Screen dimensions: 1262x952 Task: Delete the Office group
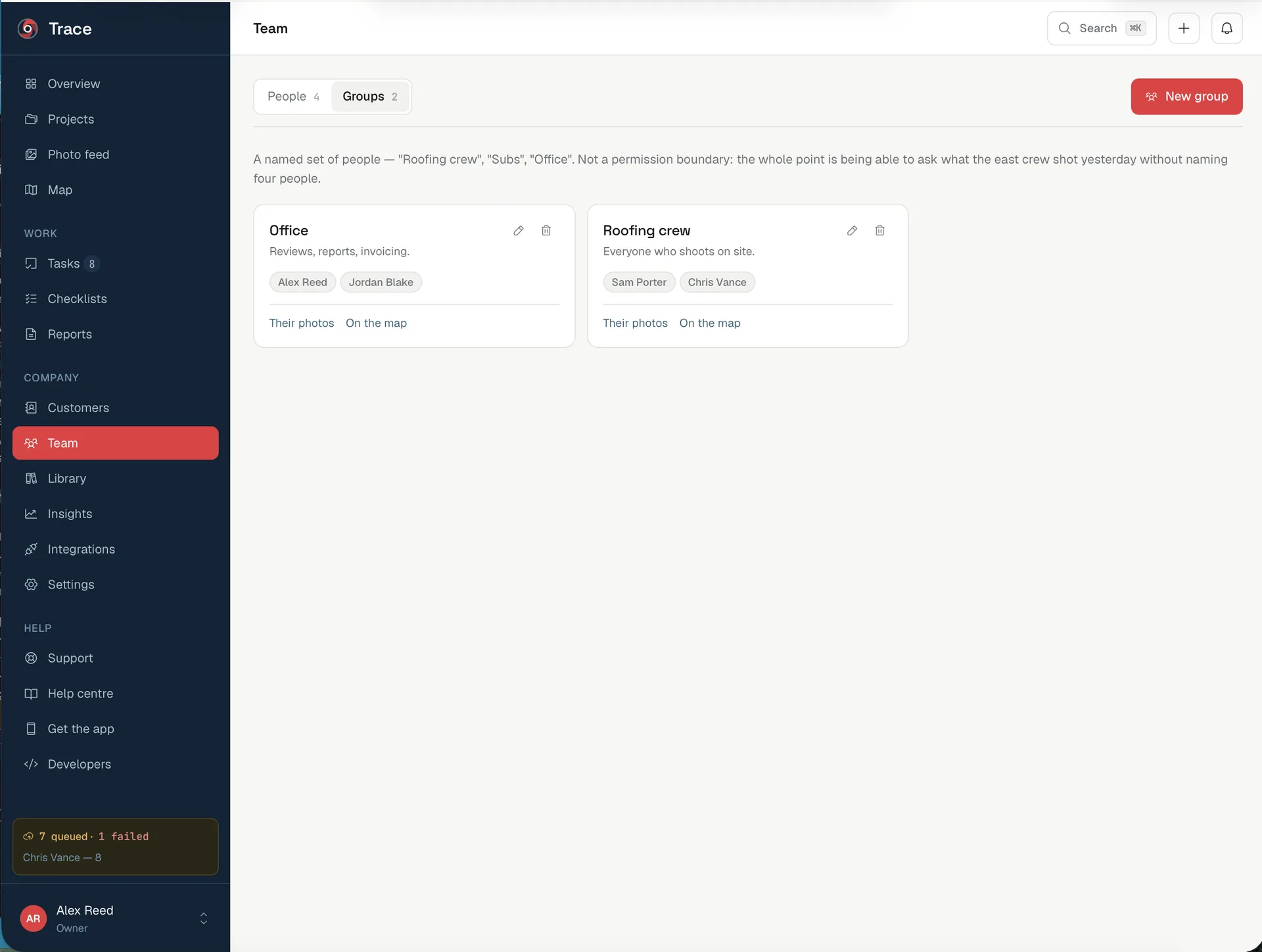tap(546, 231)
